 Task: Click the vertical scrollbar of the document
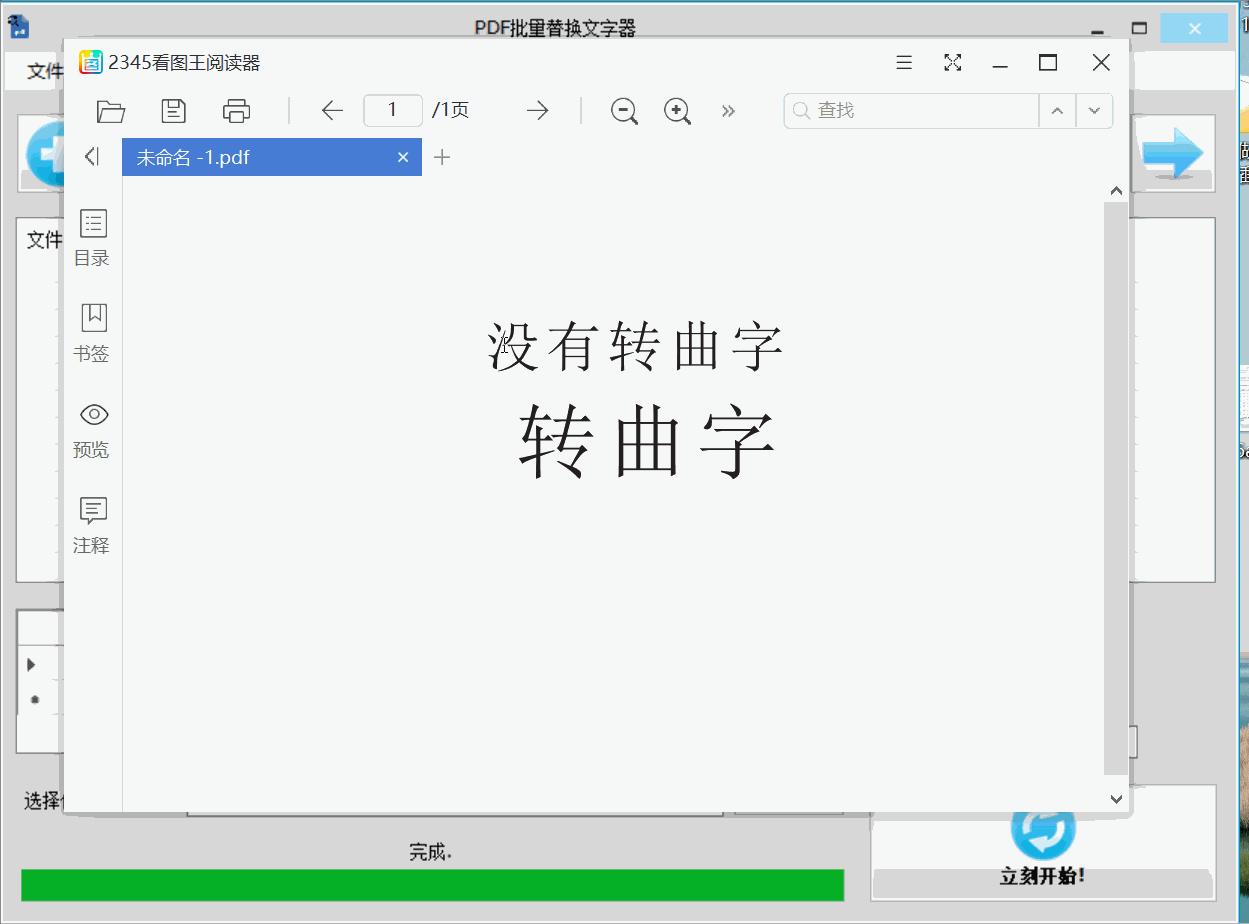[x=1116, y=480]
